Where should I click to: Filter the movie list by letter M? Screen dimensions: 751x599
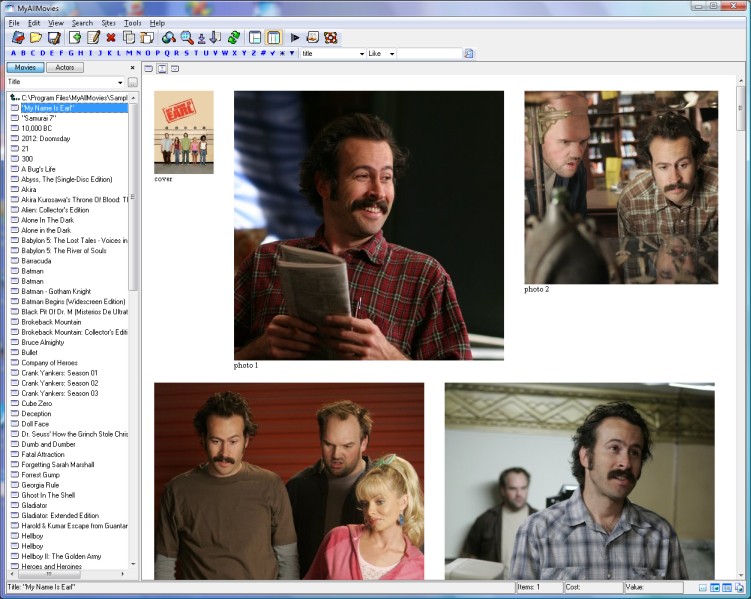coord(129,53)
